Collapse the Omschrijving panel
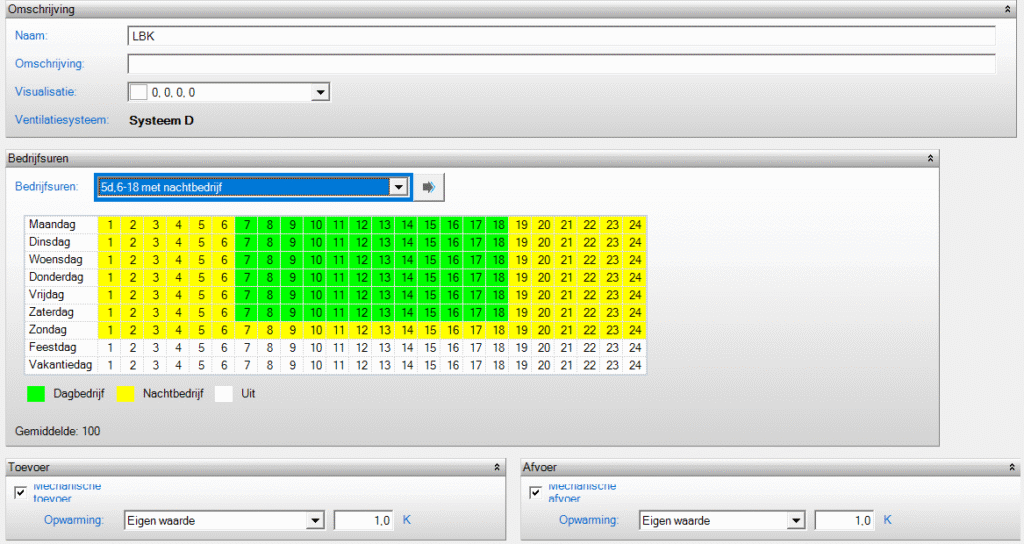The width and height of the screenshot is (1024, 544). click(x=1008, y=8)
